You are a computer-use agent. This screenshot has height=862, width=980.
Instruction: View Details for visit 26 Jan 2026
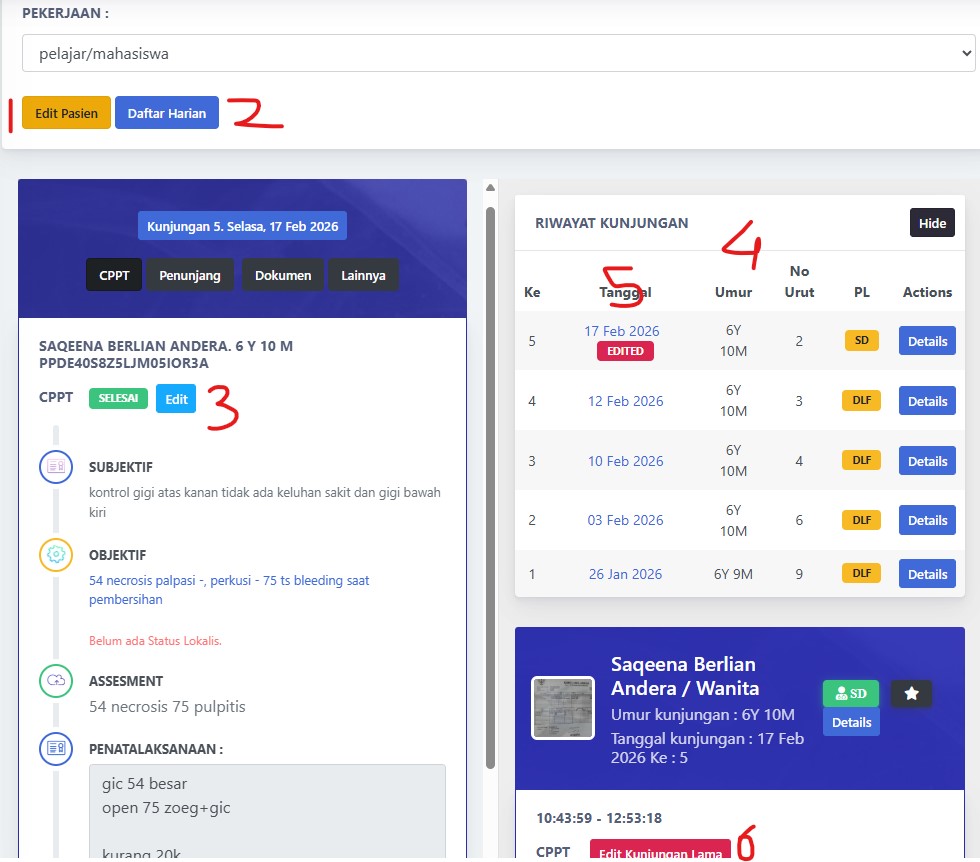click(x=927, y=574)
